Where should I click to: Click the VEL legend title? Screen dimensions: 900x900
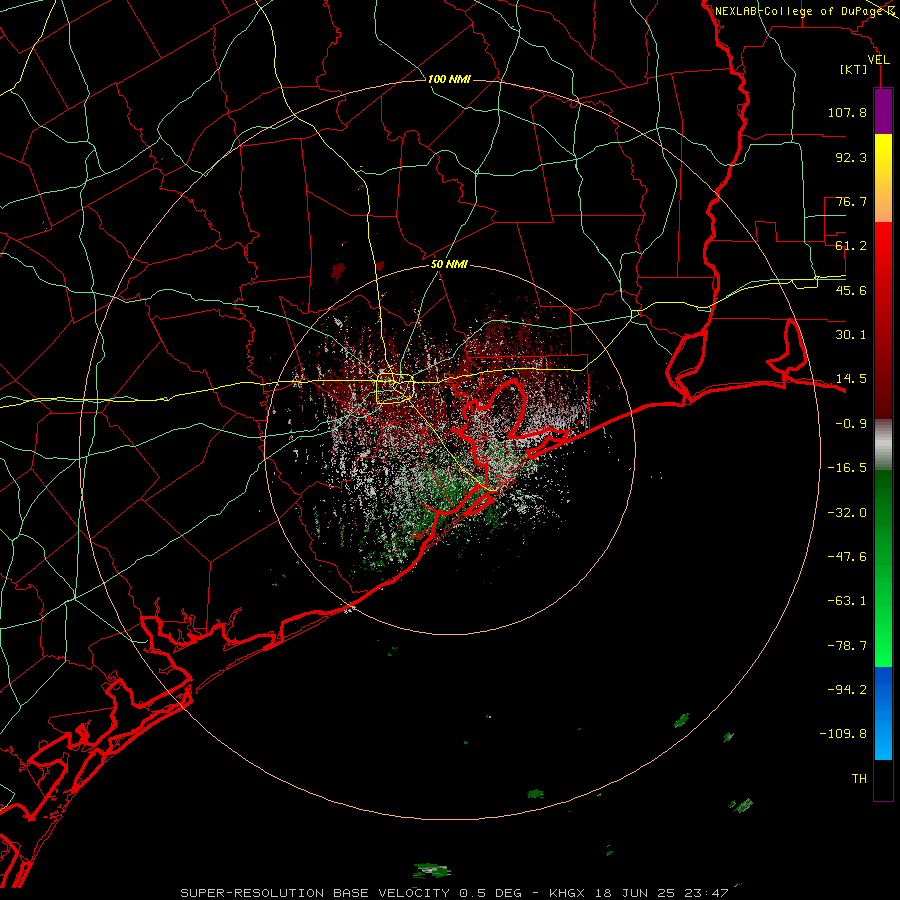click(x=878, y=59)
